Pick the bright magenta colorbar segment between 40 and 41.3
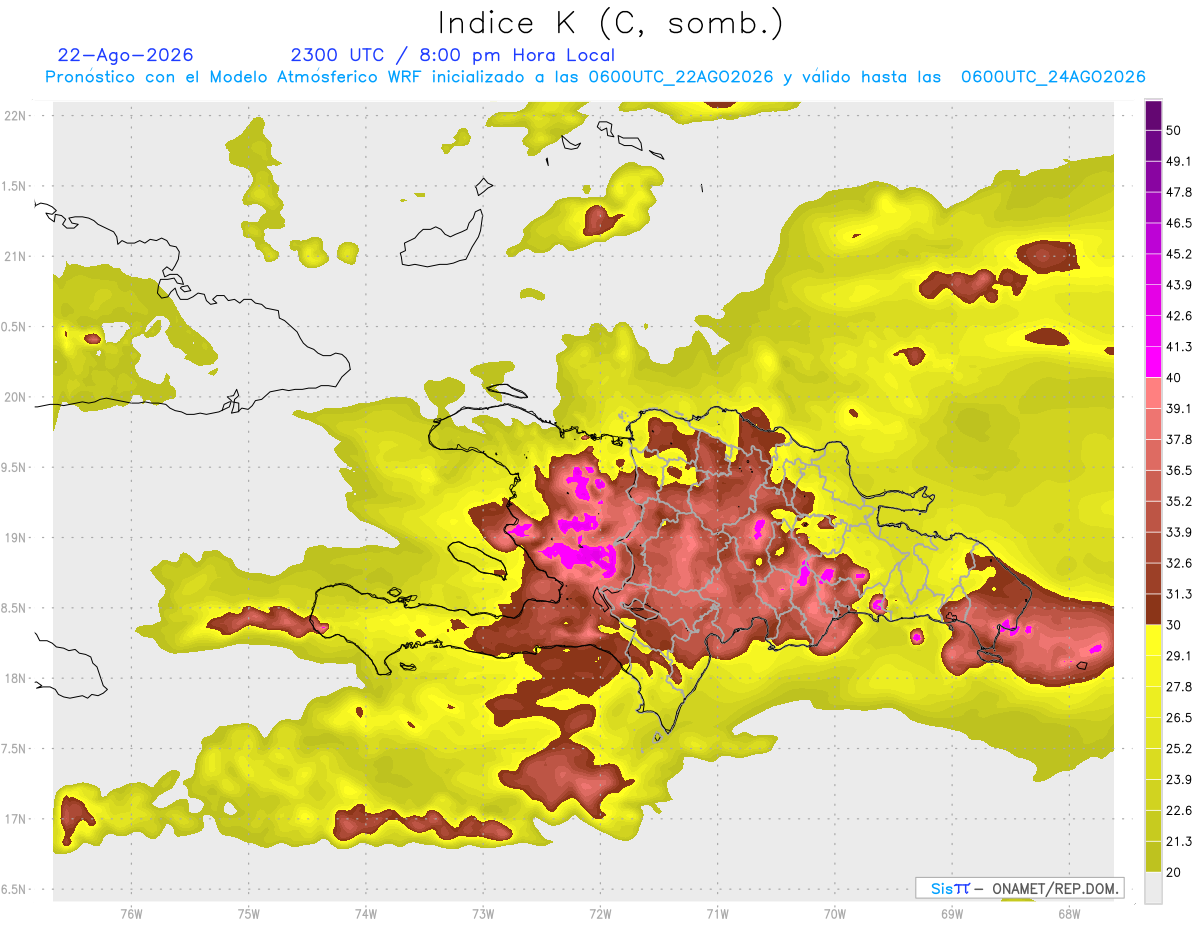 (x=1154, y=362)
